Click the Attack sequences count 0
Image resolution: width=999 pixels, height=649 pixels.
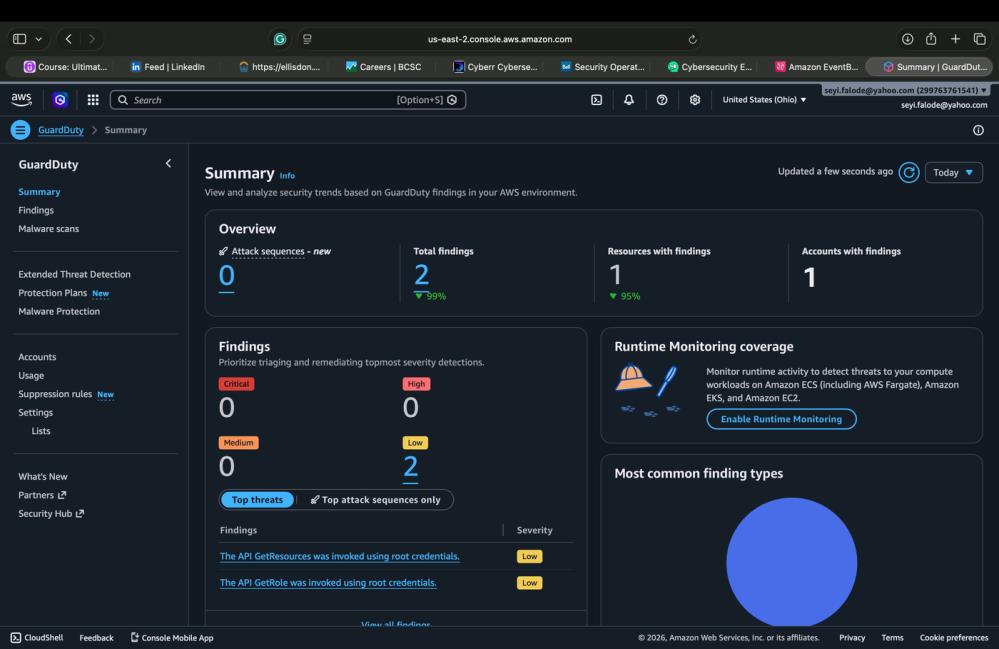226,276
